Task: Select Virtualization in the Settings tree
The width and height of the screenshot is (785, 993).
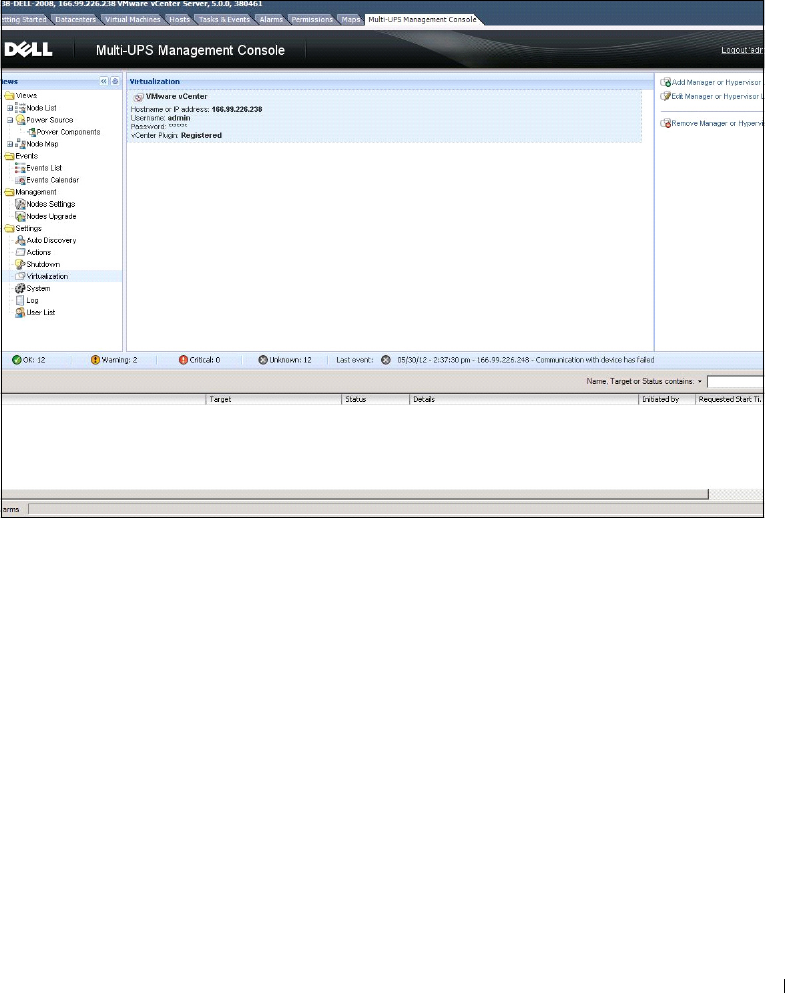Action: pyautogui.click(x=47, y=276)
